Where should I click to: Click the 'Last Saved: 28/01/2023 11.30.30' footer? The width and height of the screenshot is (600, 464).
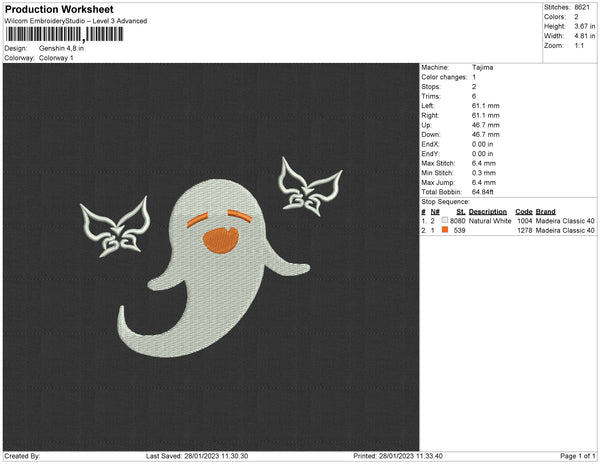point(197,456)
